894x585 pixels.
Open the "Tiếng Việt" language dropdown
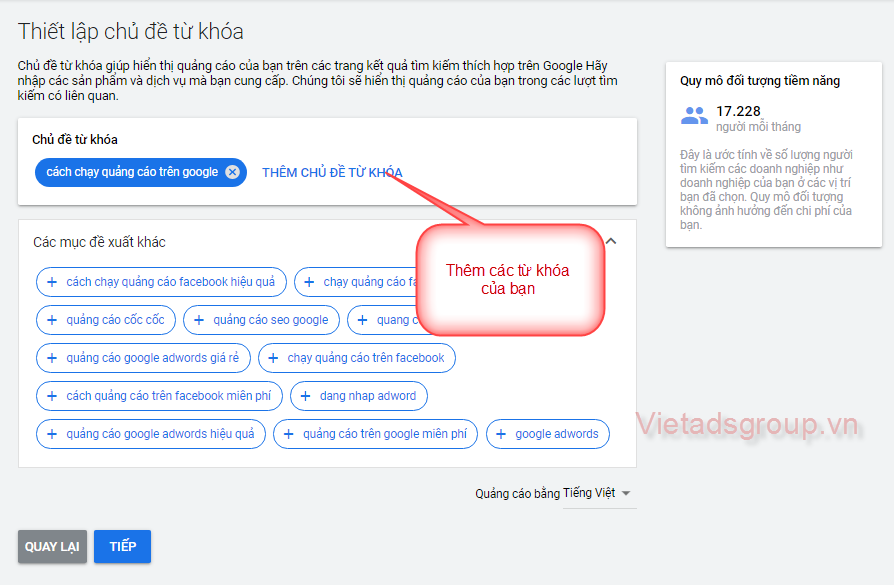click(x=598, y=493)
